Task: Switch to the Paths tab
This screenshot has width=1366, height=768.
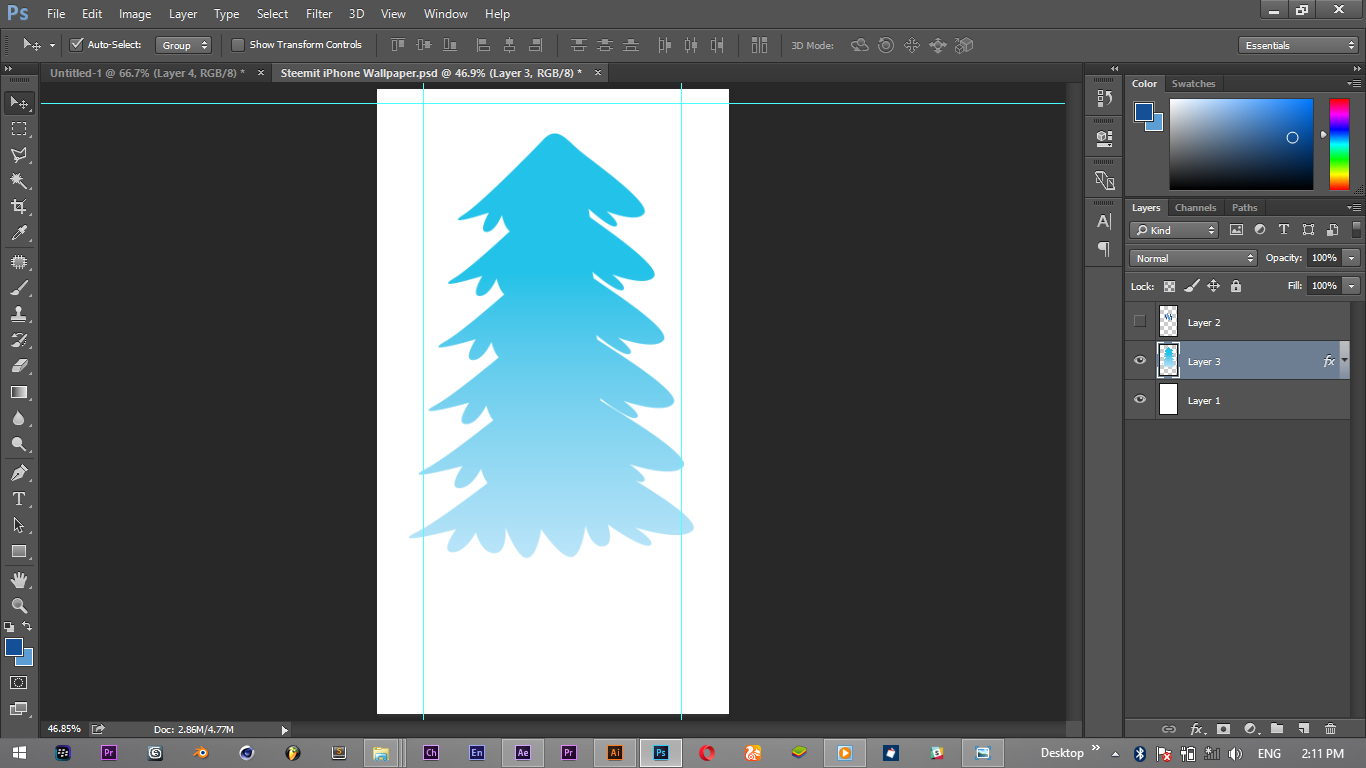Action: point(1245,208)
